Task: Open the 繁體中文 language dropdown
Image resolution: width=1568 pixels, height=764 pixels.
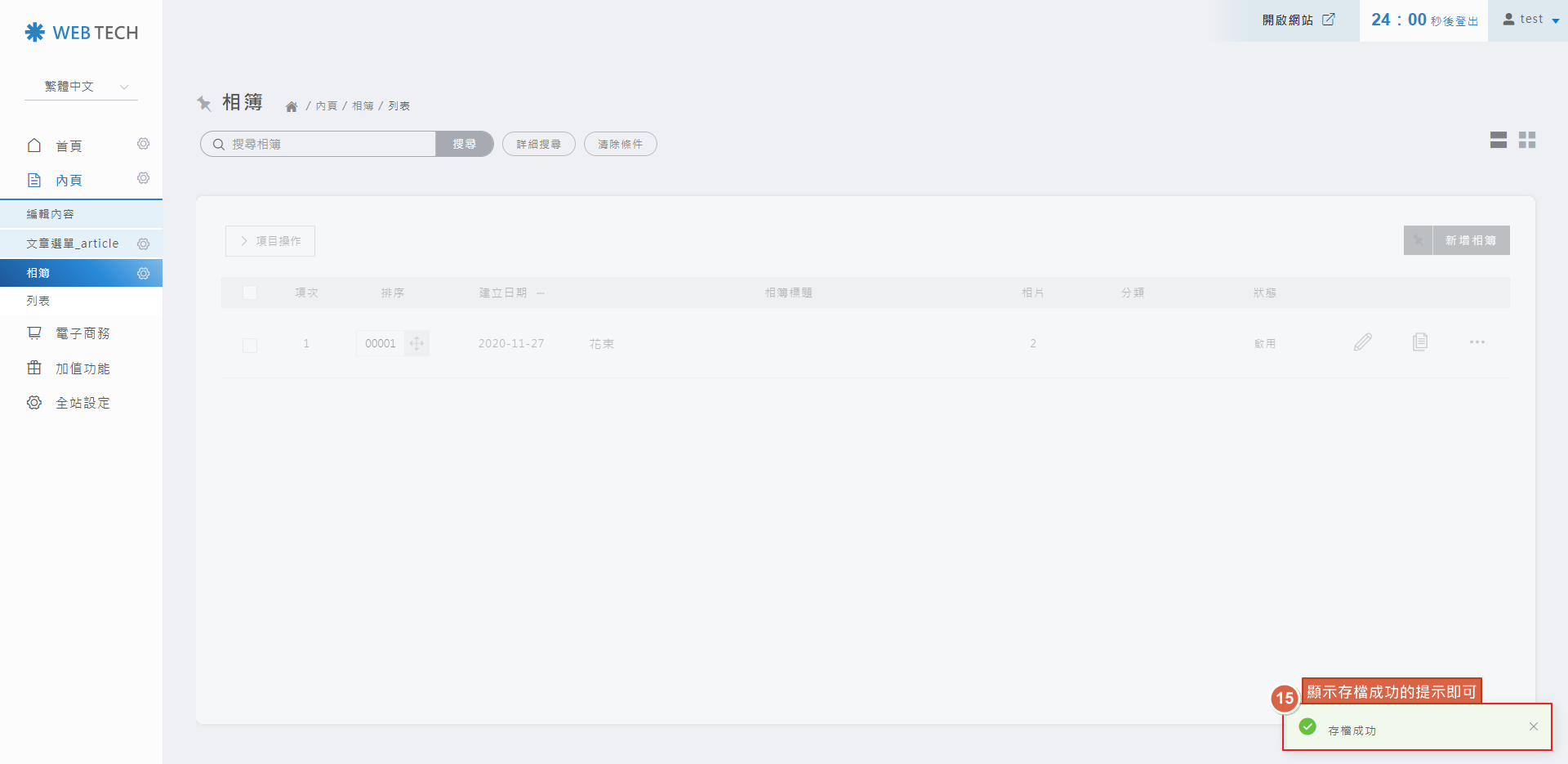Action: tap(82, 87)
